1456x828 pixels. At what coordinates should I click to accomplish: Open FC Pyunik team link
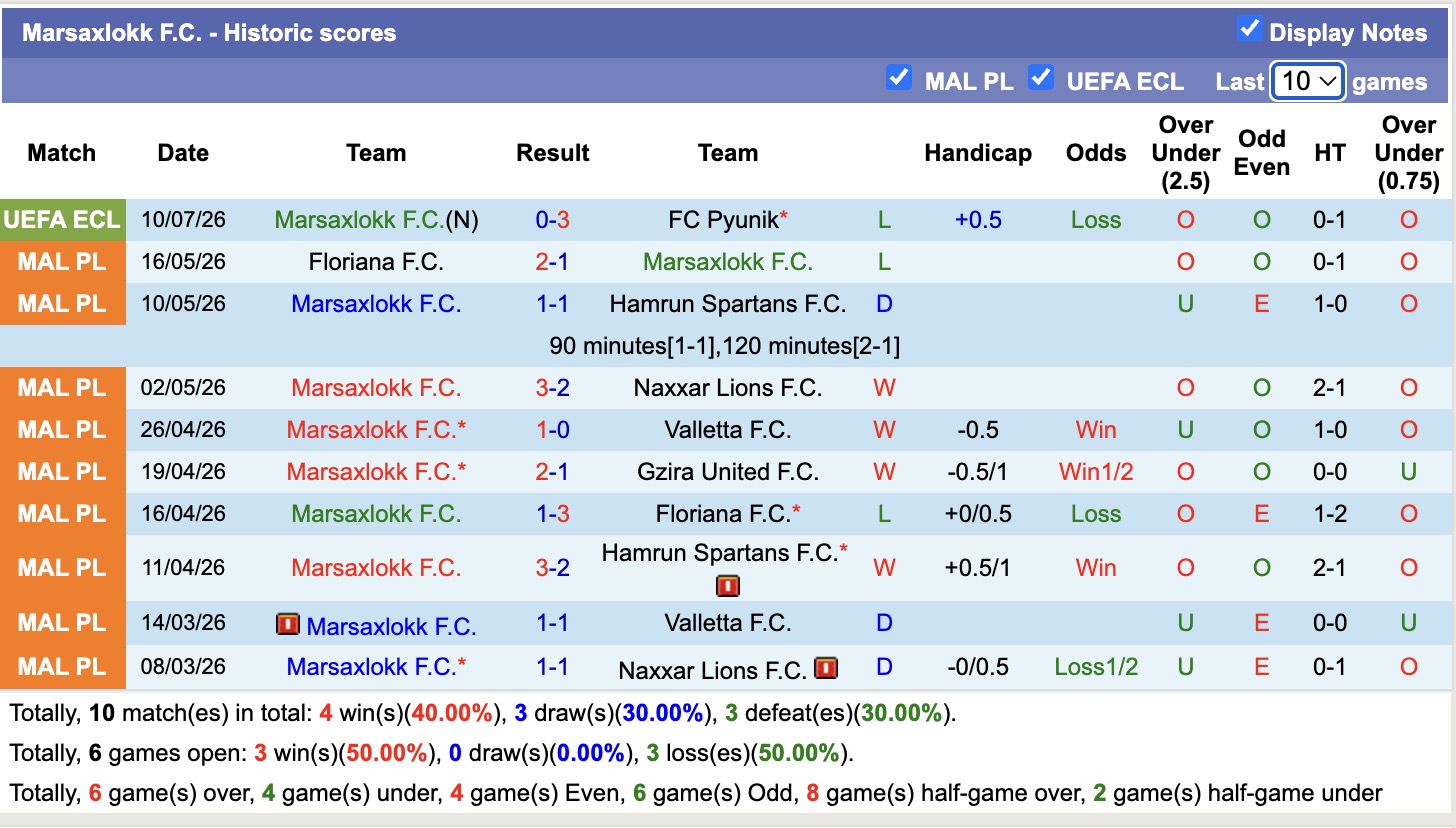click(x=723, y=220)
